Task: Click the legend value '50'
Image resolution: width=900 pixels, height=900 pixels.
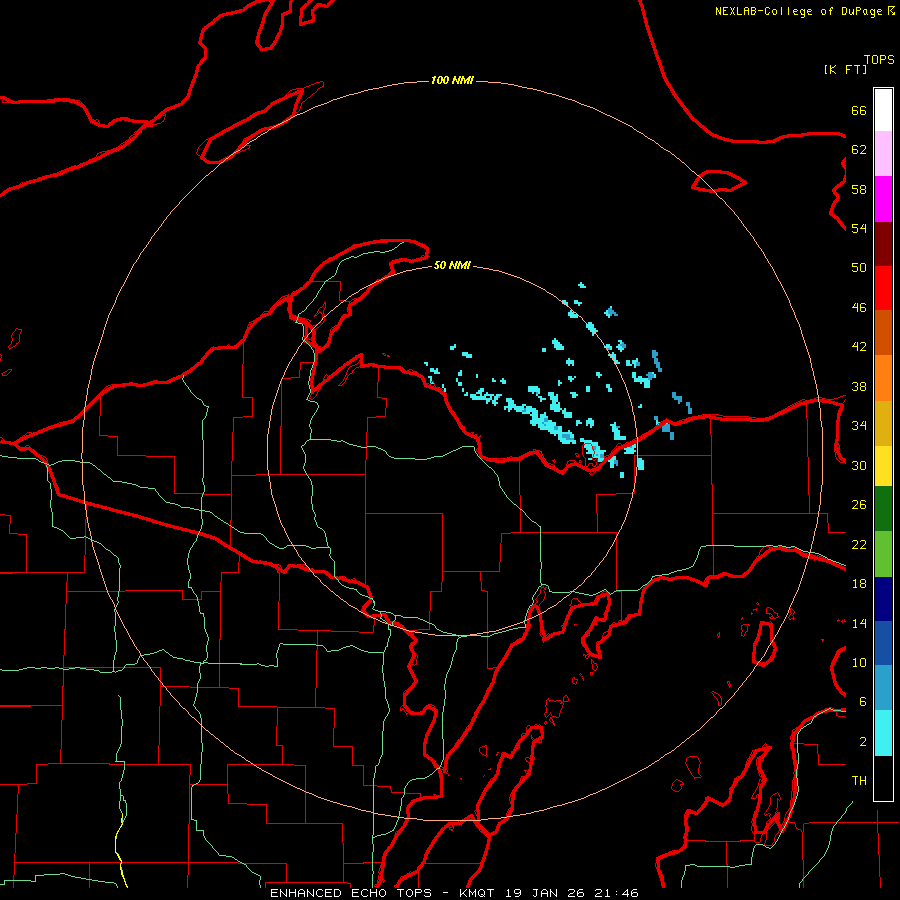Action: click(x=859, y=267)
